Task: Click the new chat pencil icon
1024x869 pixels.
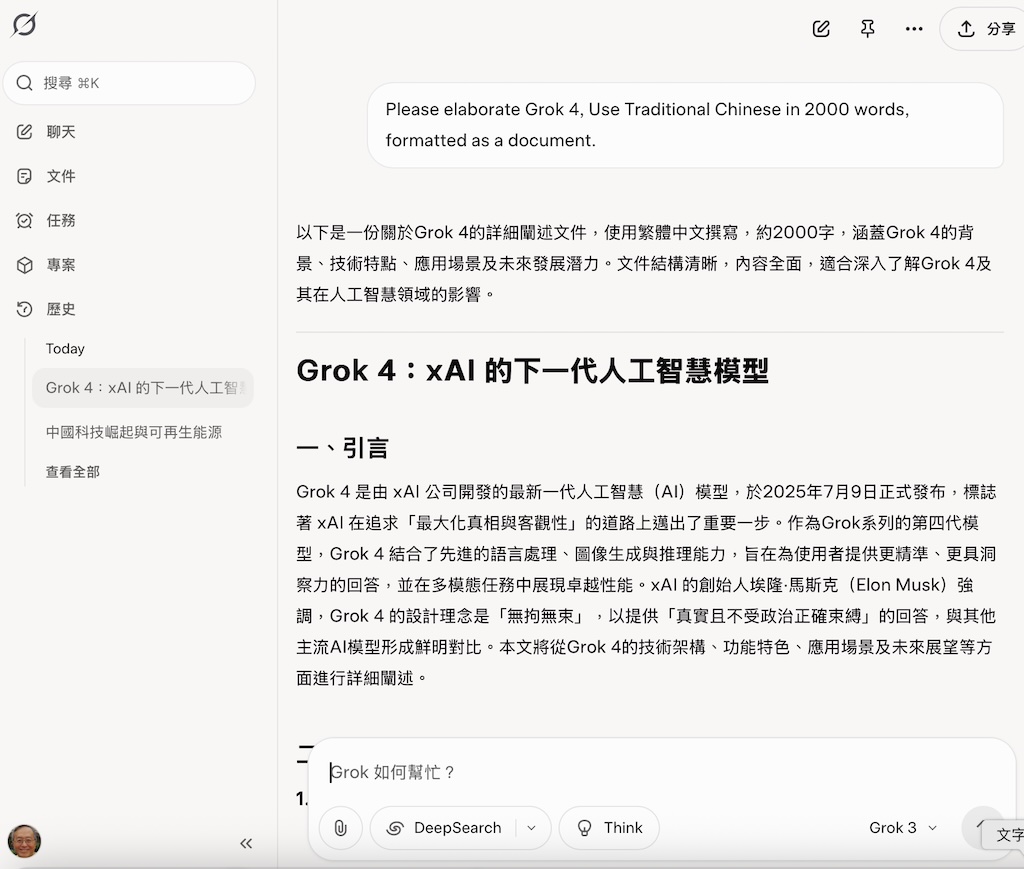Action: click(821, 29)
